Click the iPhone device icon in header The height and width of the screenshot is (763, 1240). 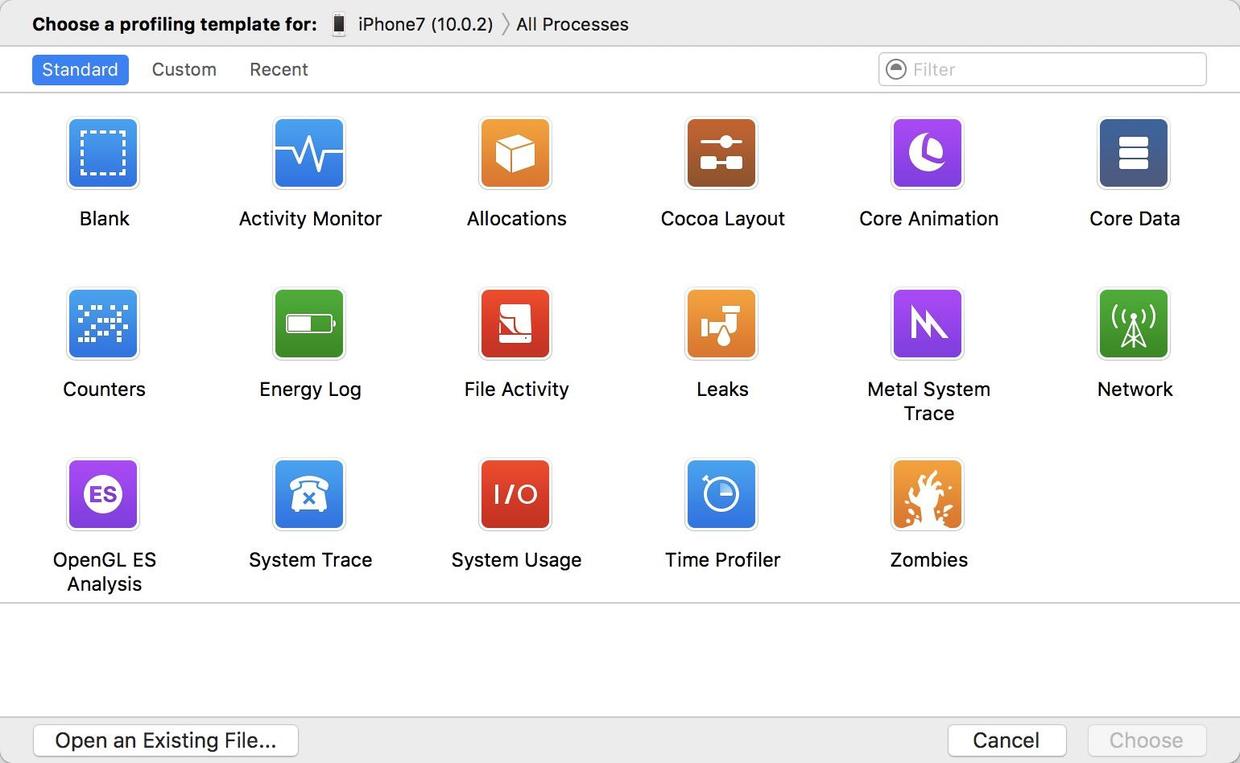click(x=340, y=24)
